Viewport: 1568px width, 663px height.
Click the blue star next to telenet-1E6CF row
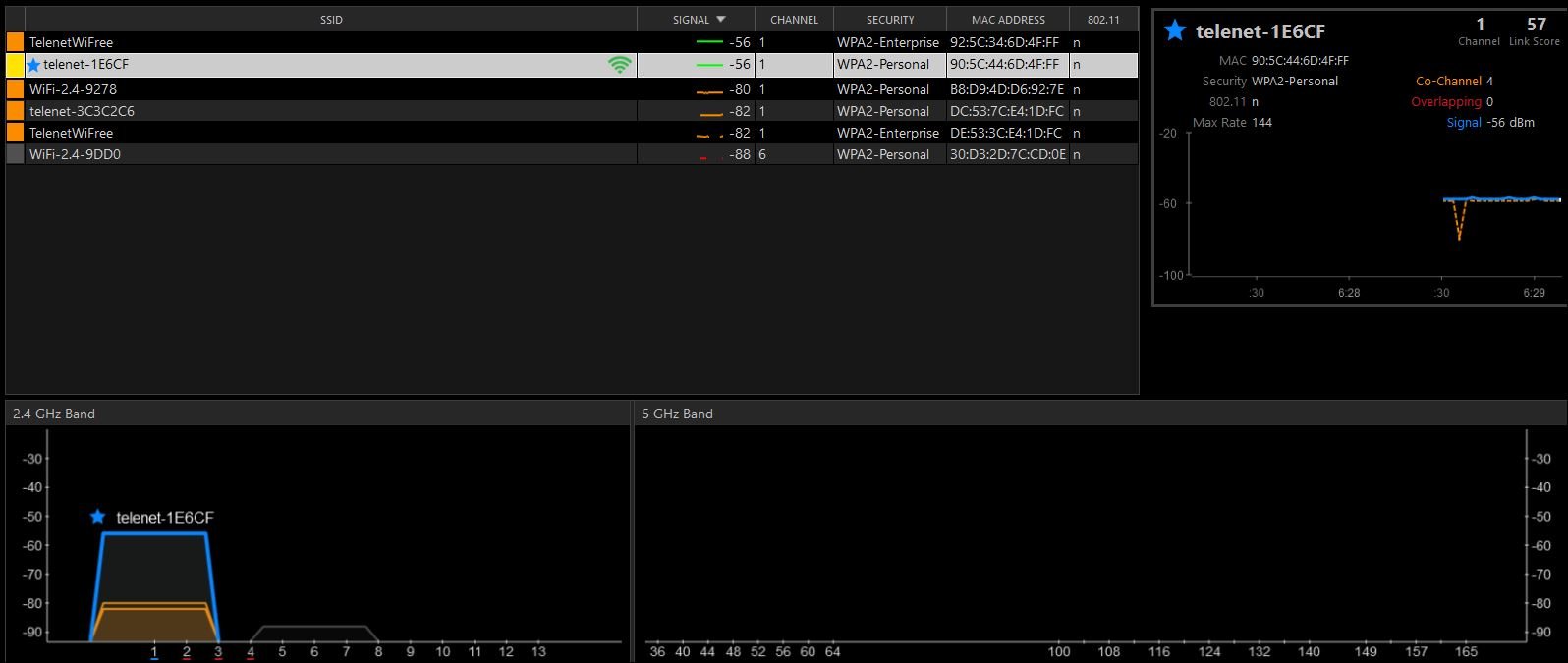click(34, 65)
